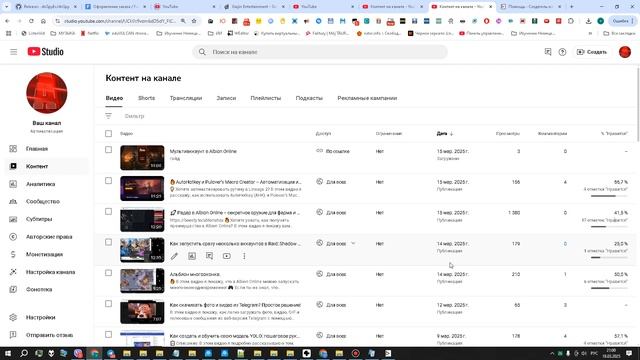Click the Отправить отзыв feedback icon
640x360 pixels.
pos(13,335)
